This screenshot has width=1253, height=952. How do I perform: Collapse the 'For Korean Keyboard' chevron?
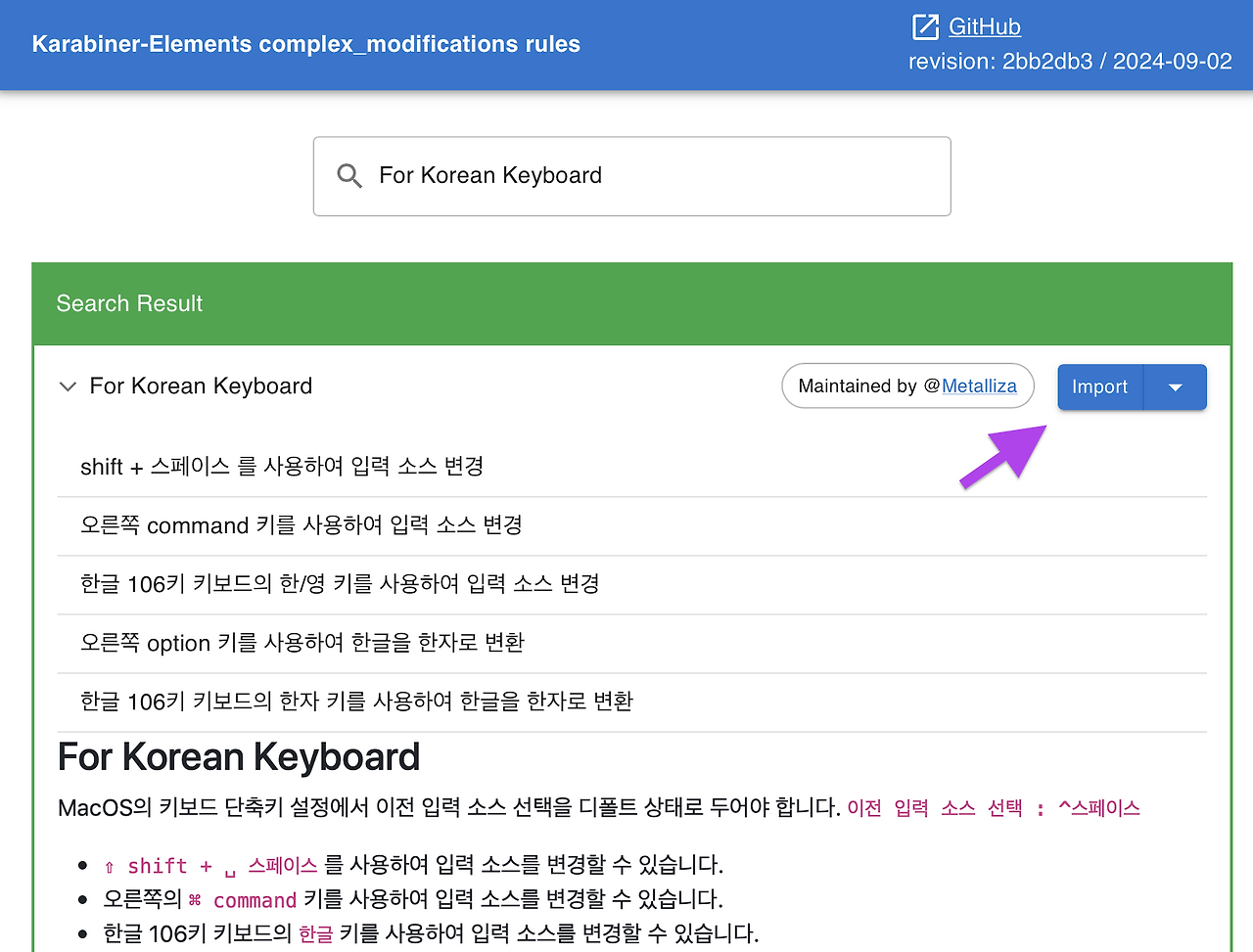68,386
